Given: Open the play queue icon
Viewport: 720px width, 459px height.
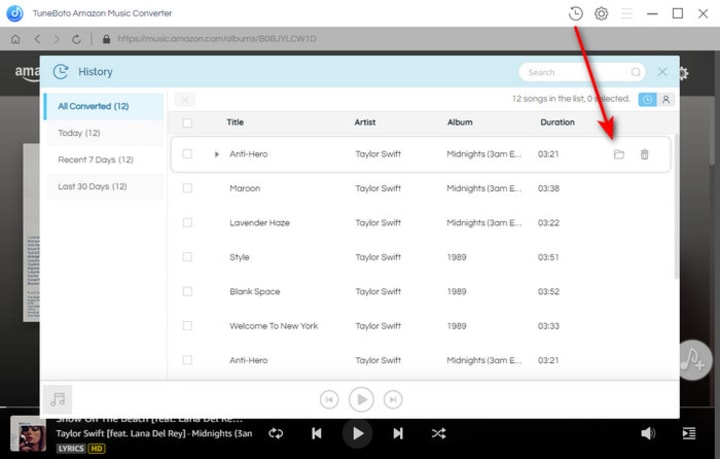Looking at the screenshot, I should tap(689, 433).
